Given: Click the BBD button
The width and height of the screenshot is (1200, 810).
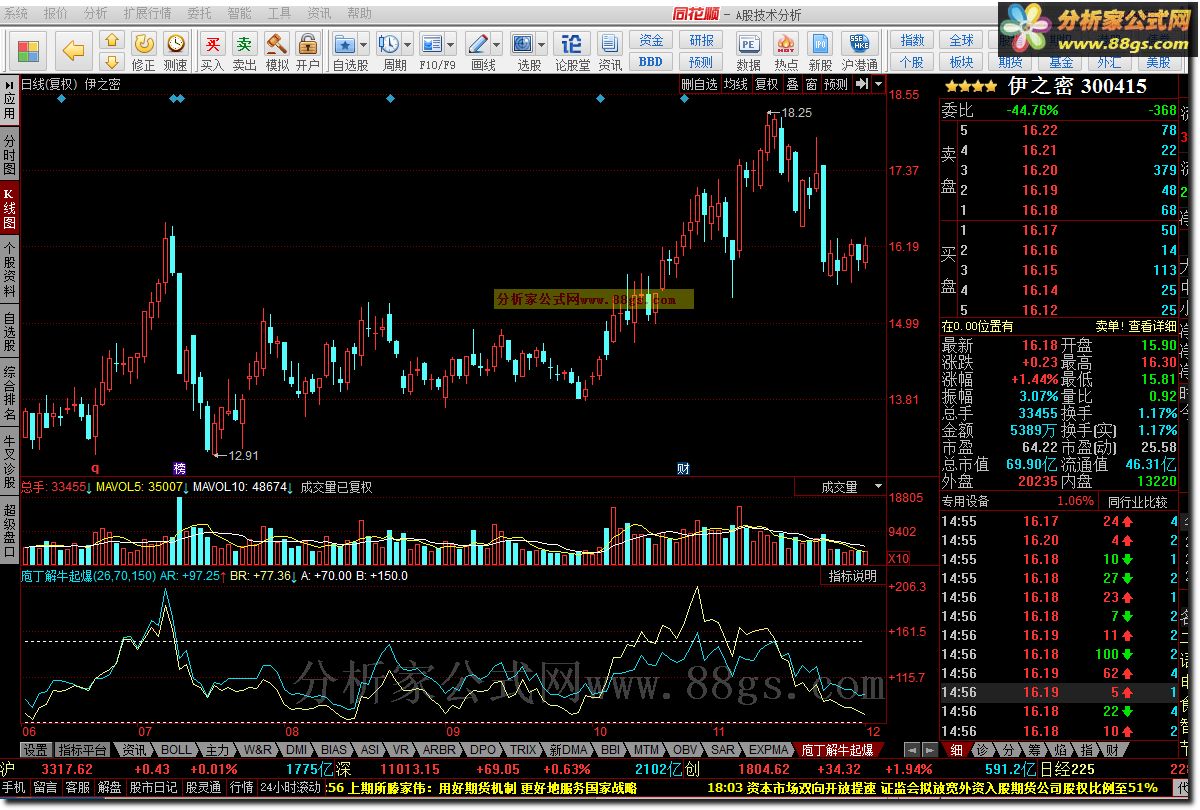Looking at the screenshot, I should coord(652,62).
